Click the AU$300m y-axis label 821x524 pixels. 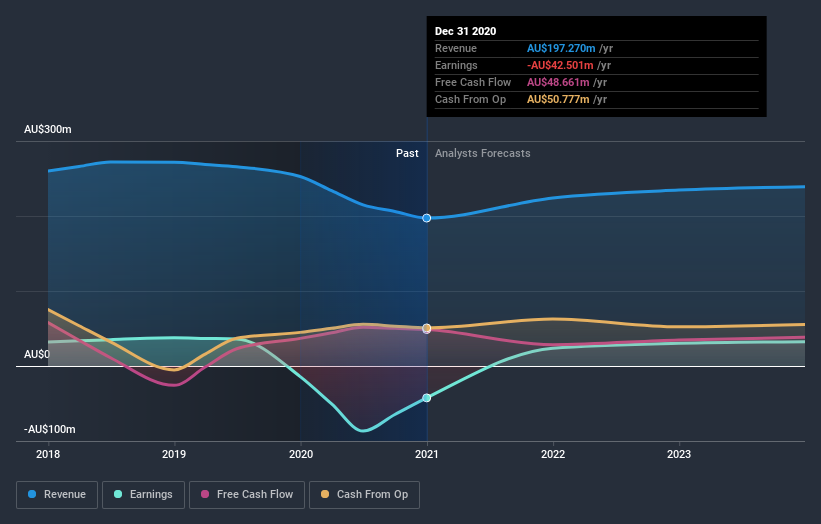pos(48,129)
